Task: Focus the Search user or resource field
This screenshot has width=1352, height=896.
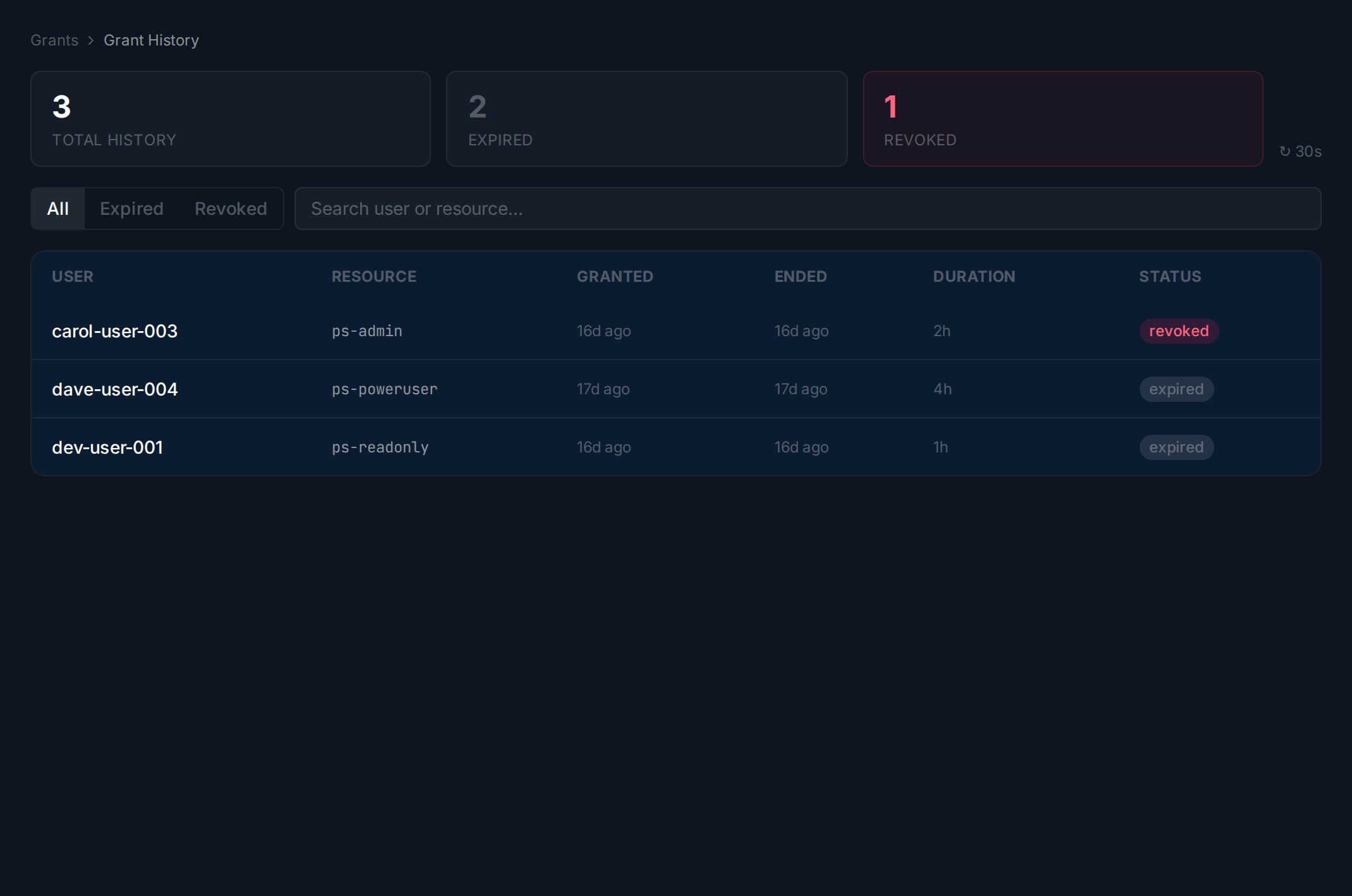Action: [x=807, y=209]
